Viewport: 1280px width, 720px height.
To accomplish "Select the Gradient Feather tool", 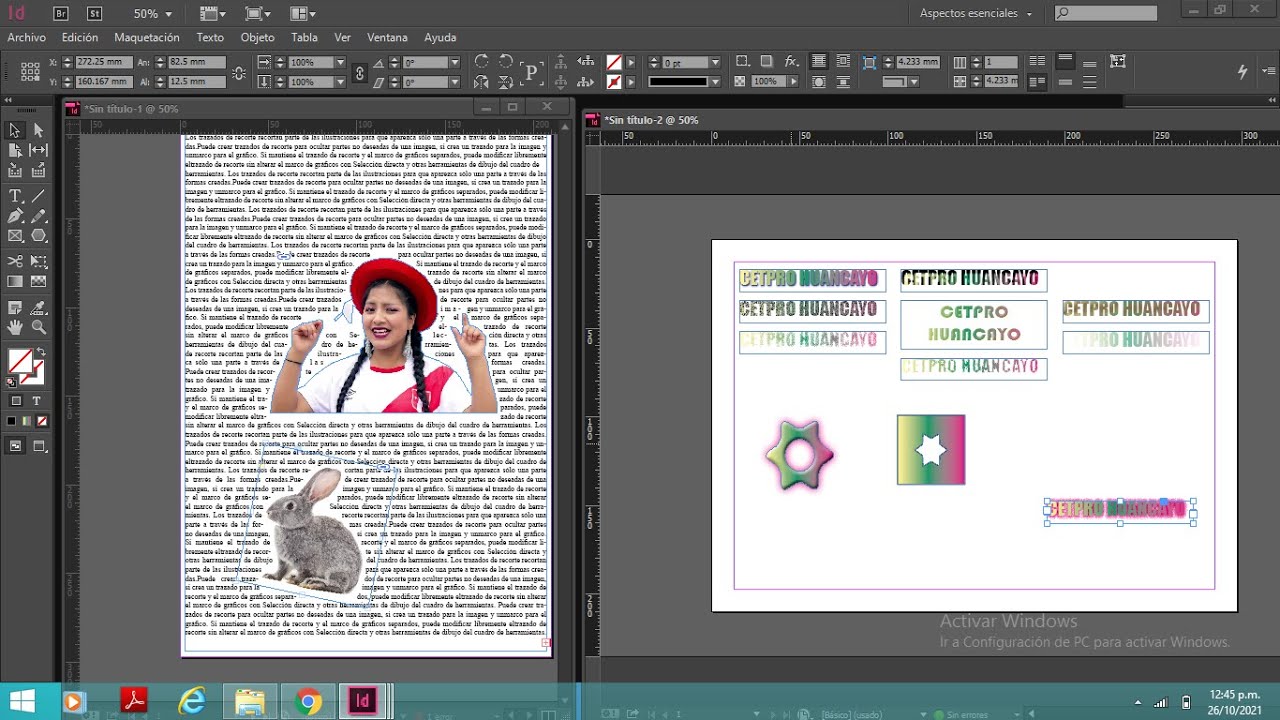I will pos(39,282).
